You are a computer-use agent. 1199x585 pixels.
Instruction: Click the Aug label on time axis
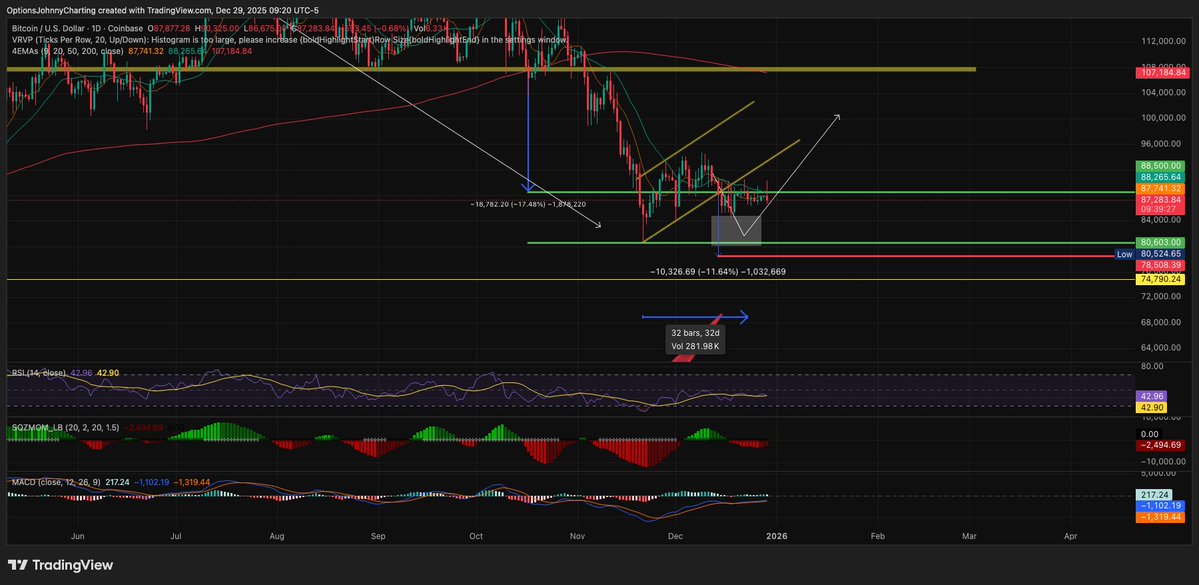[x=278, y=537]
